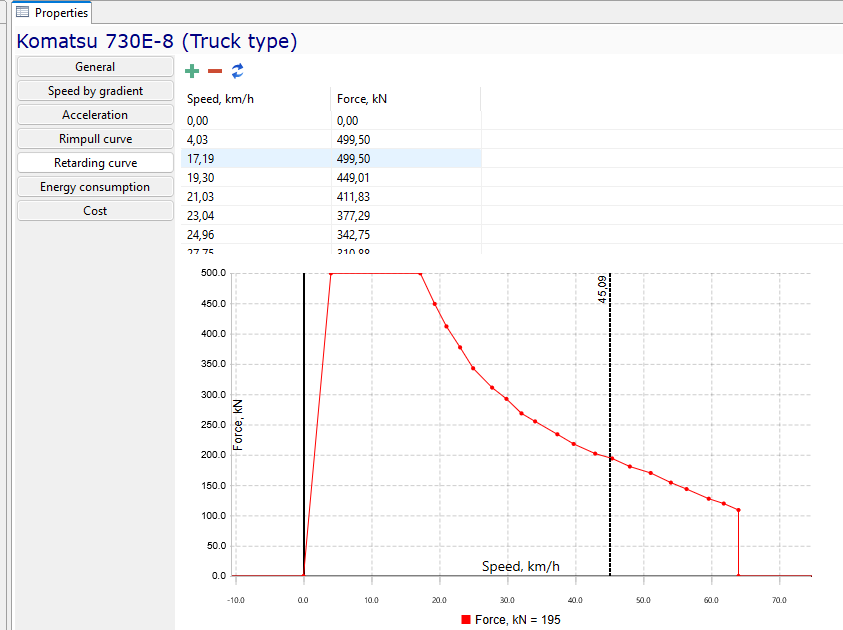Click the red minus remove-row icon
This screenshot has height=630, width=843.
point(215,71)
